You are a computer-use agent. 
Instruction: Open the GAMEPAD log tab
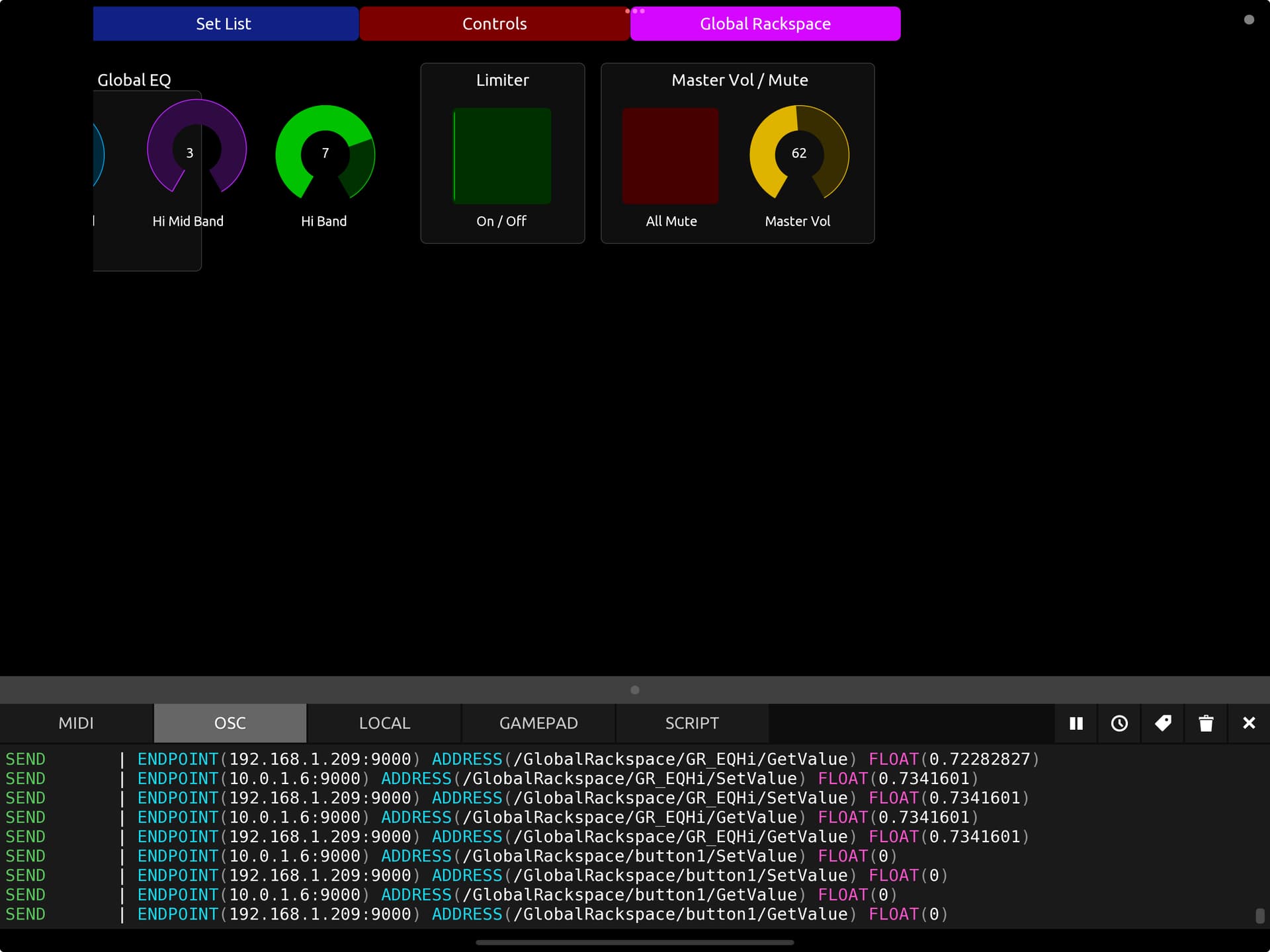pyautogui.click(x=538, y=723)
